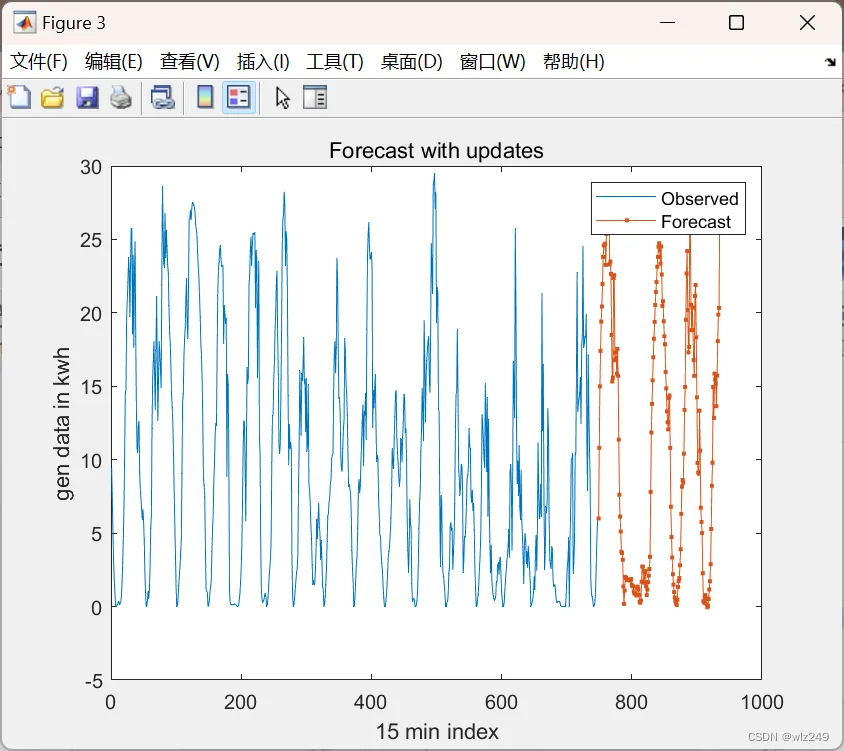Print the figure using printer icon

(121, 97)
